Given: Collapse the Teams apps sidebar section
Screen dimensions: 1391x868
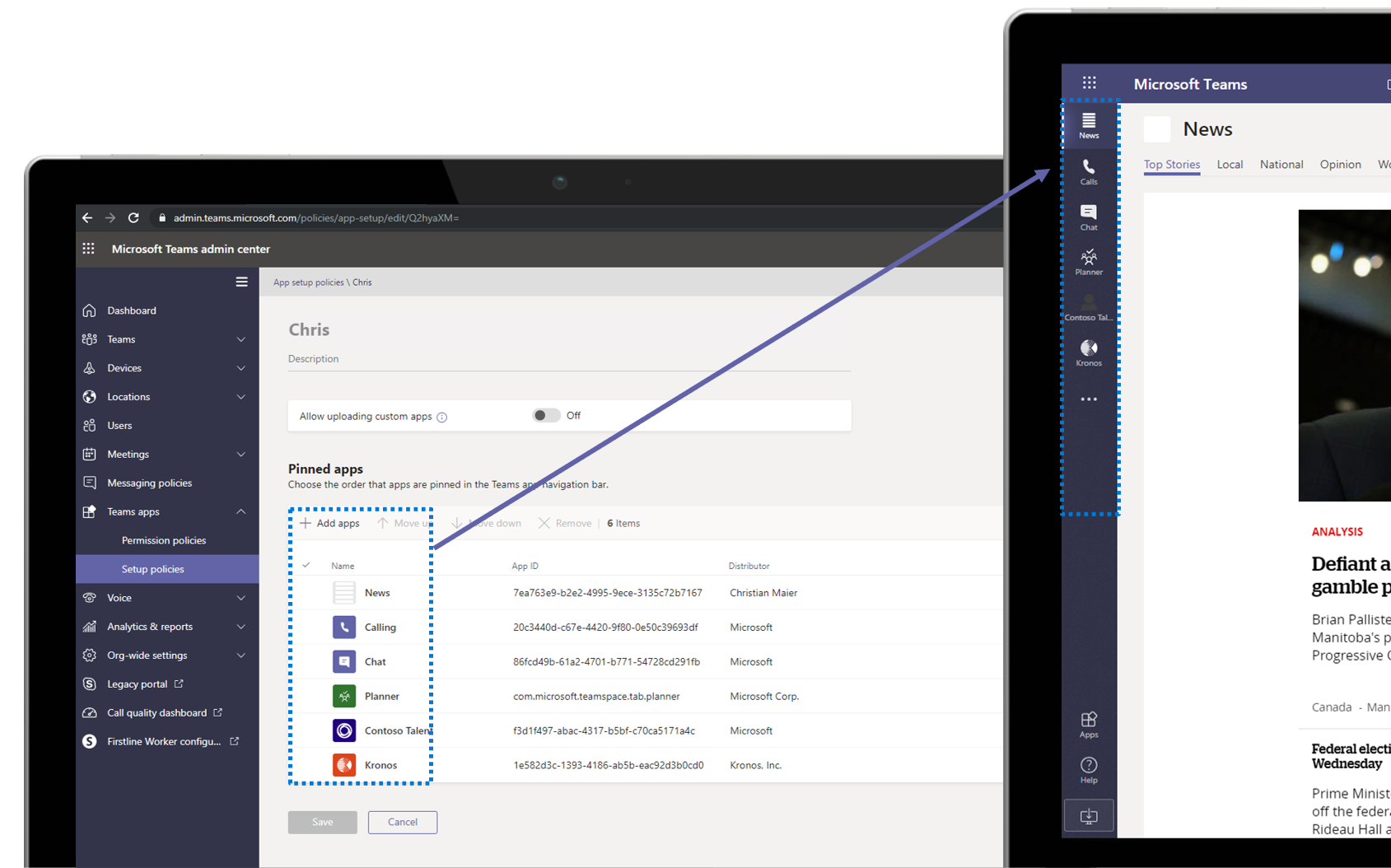Looking at the screenshot, I should click(241, 511).
